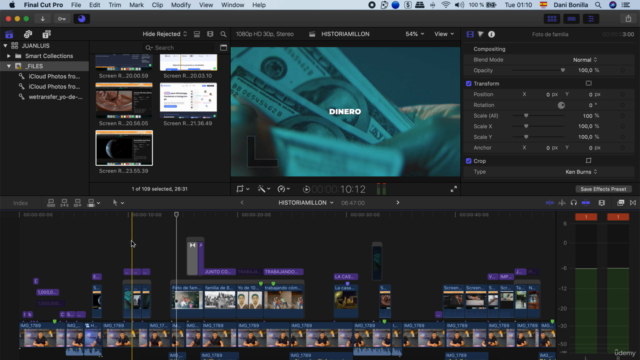Image resolution: width=640 pixels, height=360 pixels.
Task: Open the viewer View options dropdown
Action: coord(444,34)
